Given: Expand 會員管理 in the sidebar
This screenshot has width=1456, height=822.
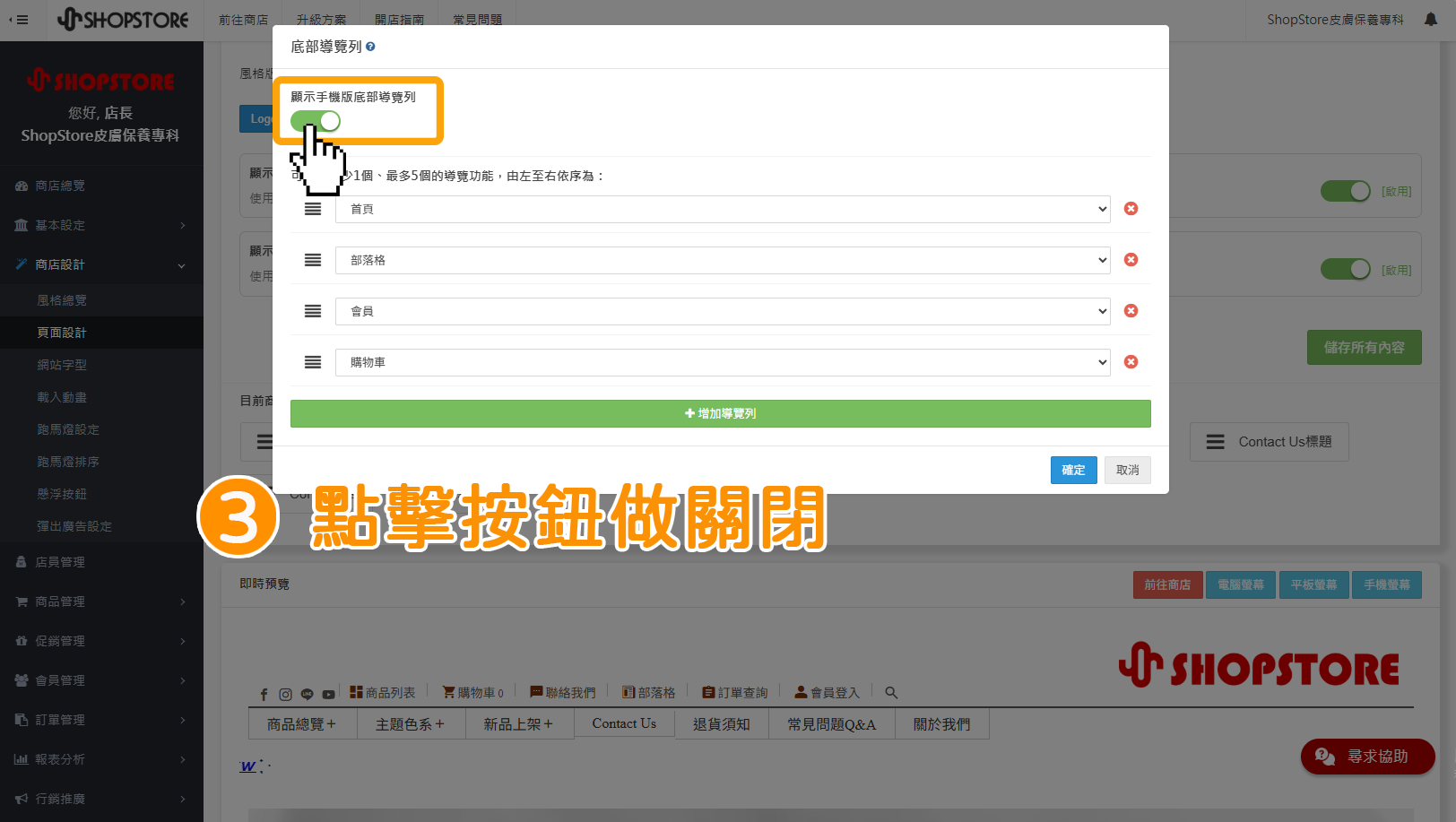Looking at the screenshot, I should [x=101, y=680].
